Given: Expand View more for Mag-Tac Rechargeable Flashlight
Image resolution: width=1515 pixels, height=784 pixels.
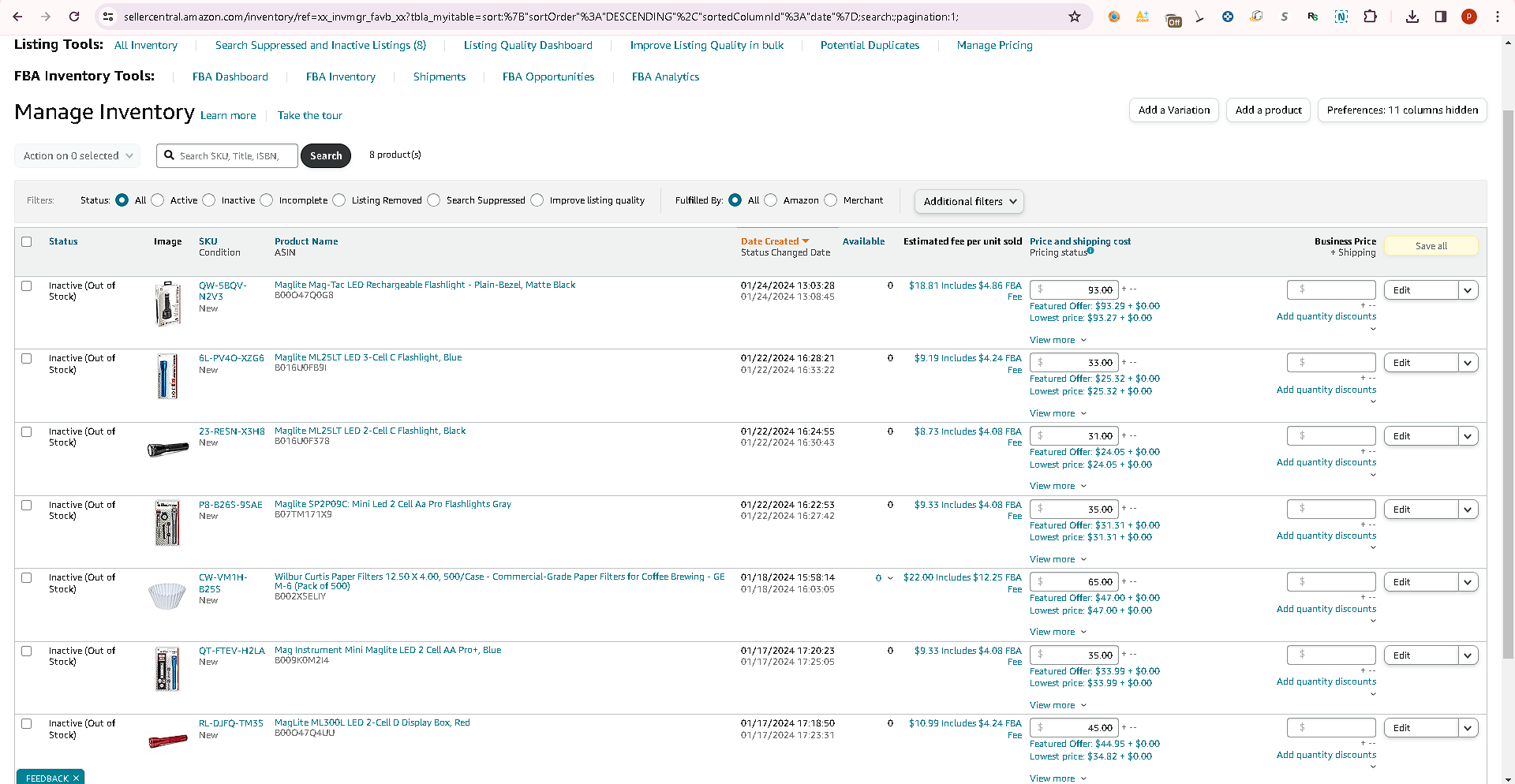Looking at the screenshot, I should tap(1058, 340).
